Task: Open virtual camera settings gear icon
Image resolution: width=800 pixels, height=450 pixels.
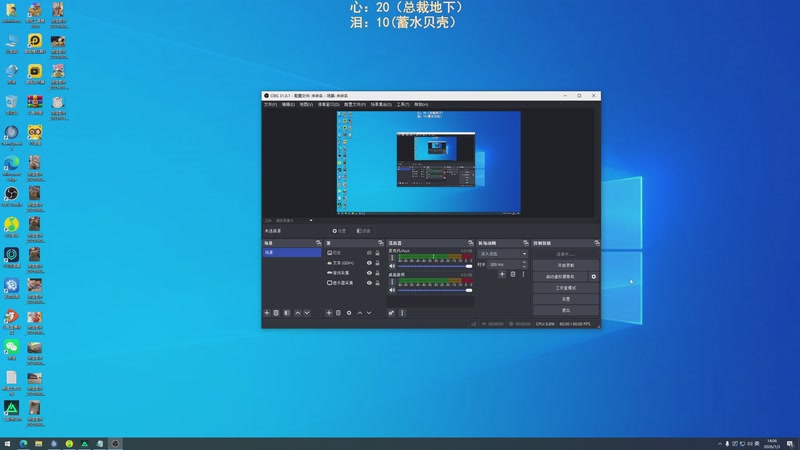Action: point(593,277)
